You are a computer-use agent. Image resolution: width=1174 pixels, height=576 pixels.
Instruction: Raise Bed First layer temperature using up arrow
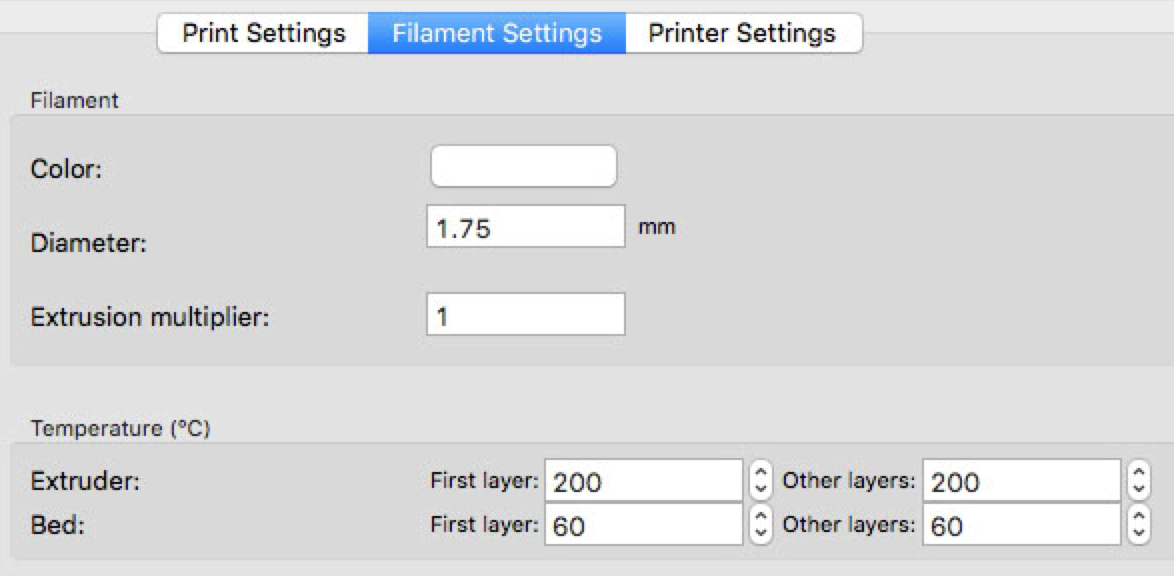(x=760, y=517)
